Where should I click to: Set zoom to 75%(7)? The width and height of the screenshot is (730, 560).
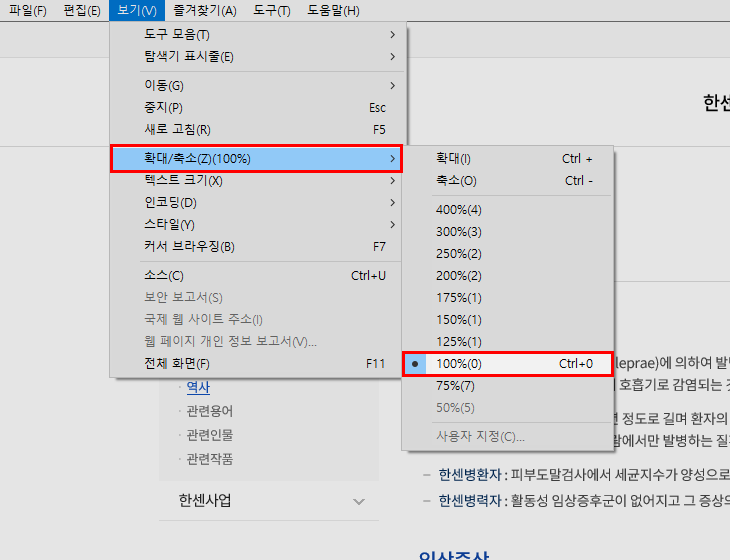pyautogui.click(x=455, y=386)
